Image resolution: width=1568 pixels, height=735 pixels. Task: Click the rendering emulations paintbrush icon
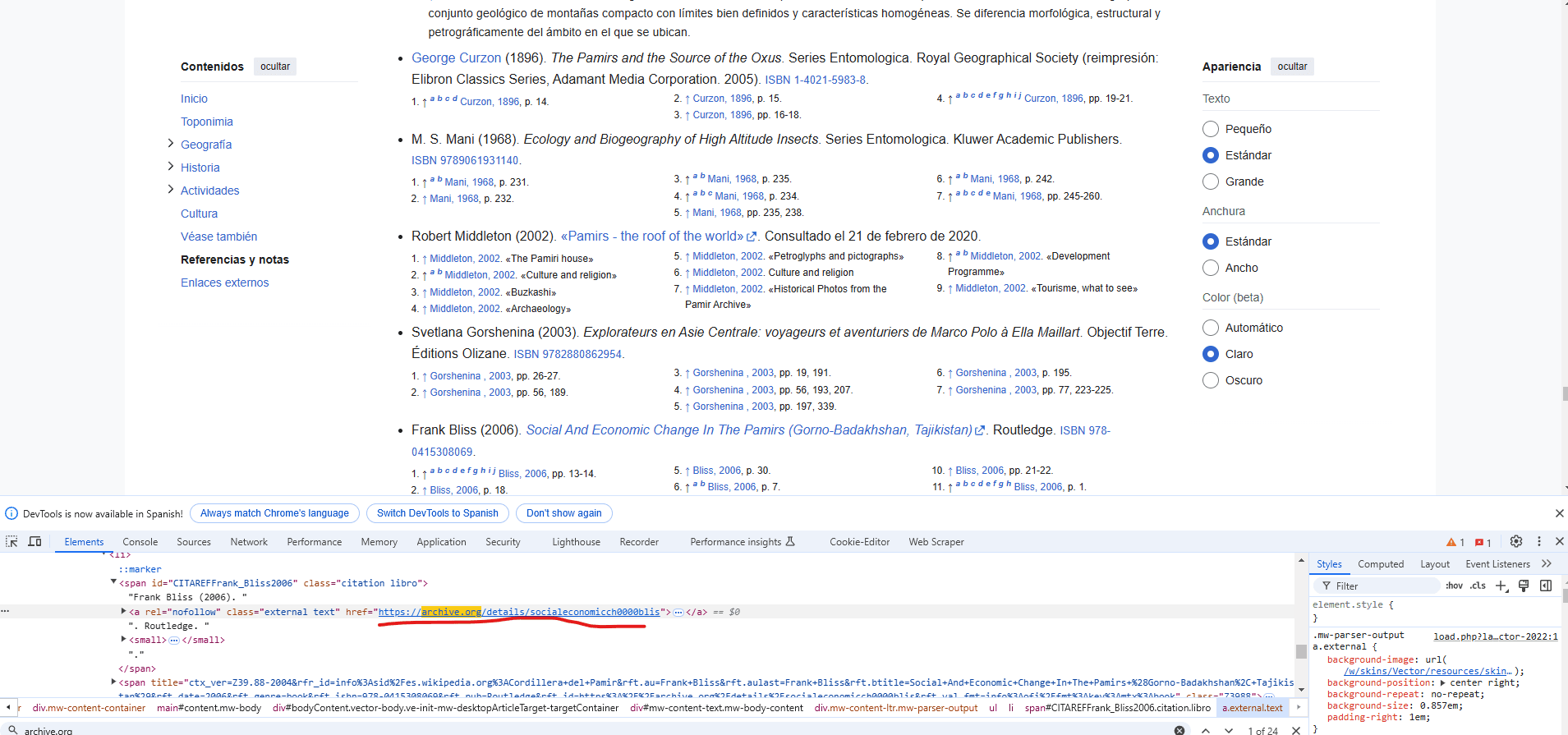pyautogui.click(x=1524, y=586)
